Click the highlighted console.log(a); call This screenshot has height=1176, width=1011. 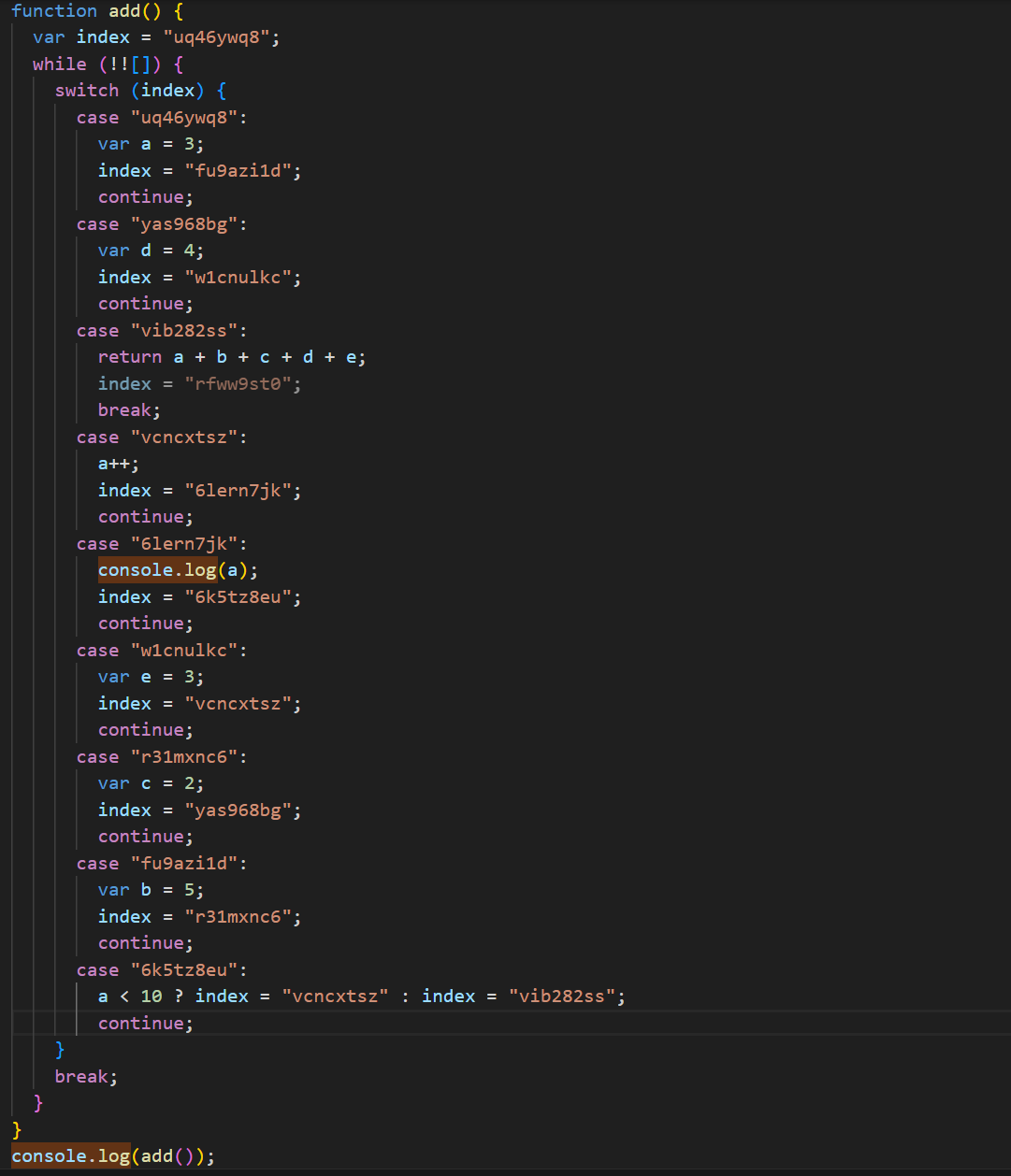[x=179, y=570]
